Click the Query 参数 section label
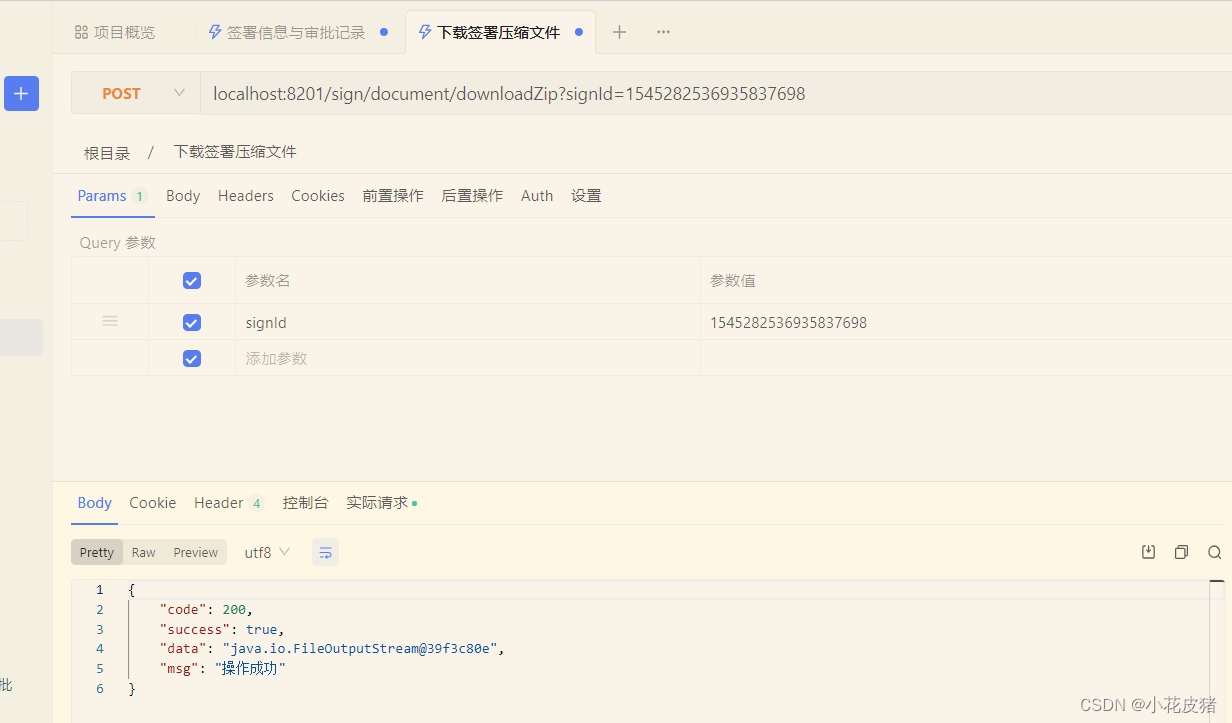Viewport: 1232px width, 723px height. [x=118, y=243]
